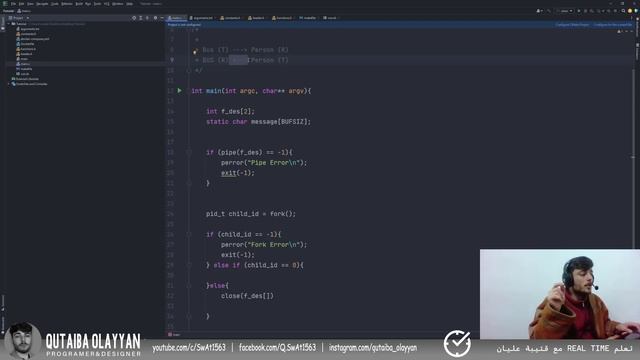
Task: Click the yellow updates circle icon
Action: click(x=630, y=11)
